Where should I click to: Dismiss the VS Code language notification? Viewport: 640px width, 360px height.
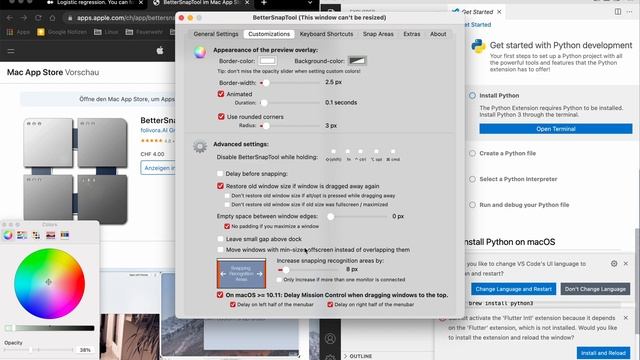[626, 264]
